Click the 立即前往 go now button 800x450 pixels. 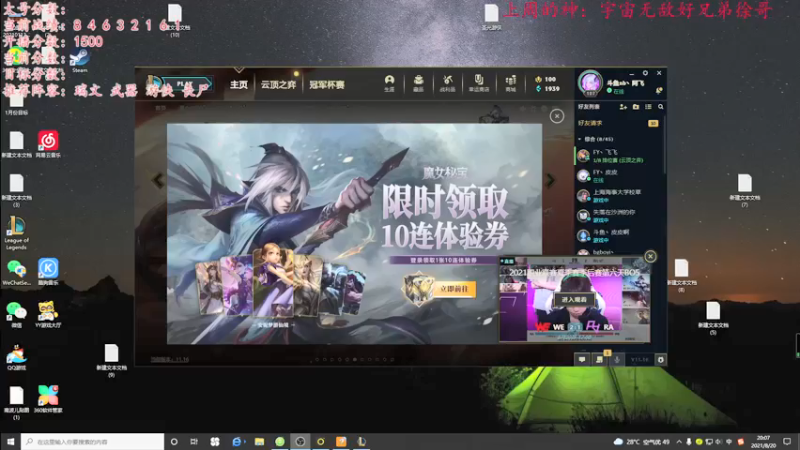coord(454,289)
